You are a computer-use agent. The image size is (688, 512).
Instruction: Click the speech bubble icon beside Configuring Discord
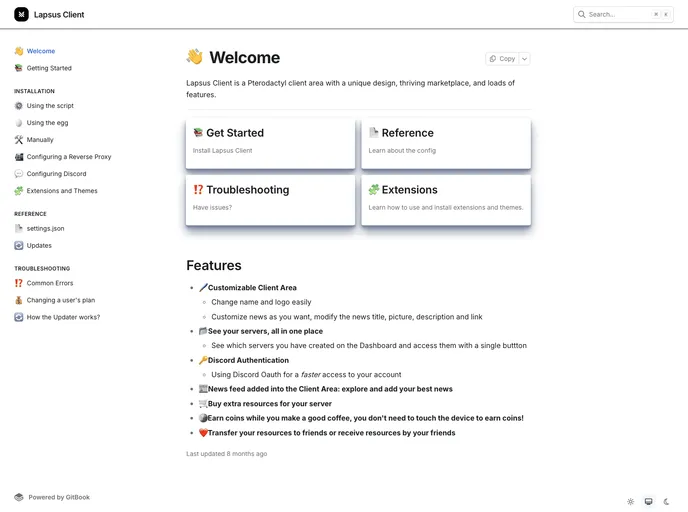pyautogui.click(x=18, y=174)
